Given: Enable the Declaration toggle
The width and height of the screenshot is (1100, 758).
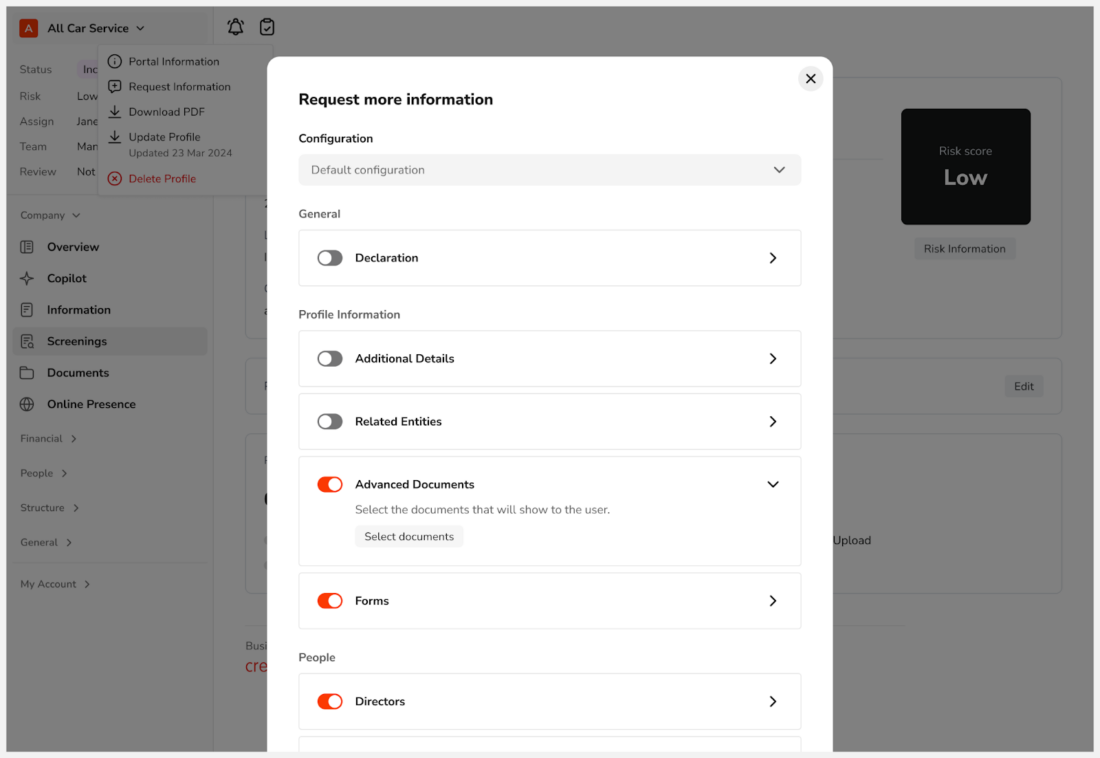Looking at the screenshot, I should (x=330, y=258).
